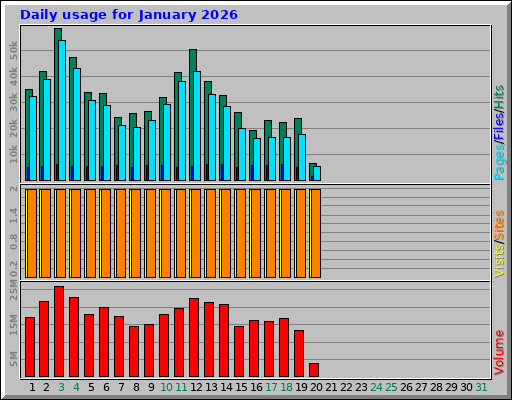Click the 1.4 visits axis label
Screen dimensions: 512x400
(13, 215)
